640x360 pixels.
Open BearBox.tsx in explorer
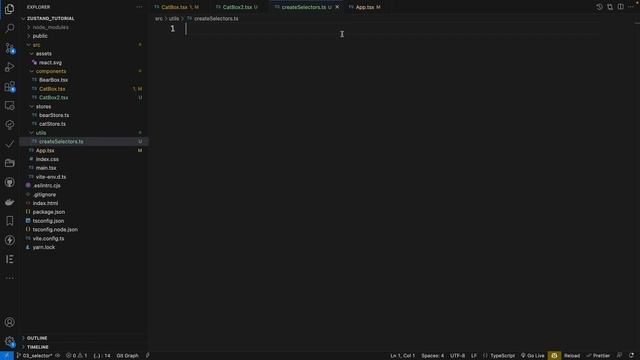pos(53,80)
